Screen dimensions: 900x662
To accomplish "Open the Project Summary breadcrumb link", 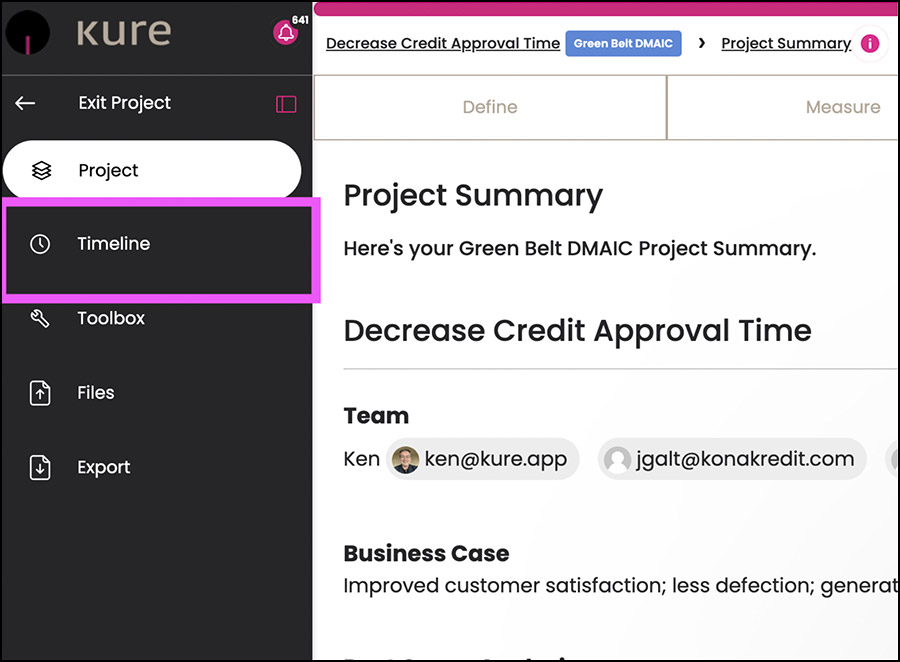I will pos(786,44).
